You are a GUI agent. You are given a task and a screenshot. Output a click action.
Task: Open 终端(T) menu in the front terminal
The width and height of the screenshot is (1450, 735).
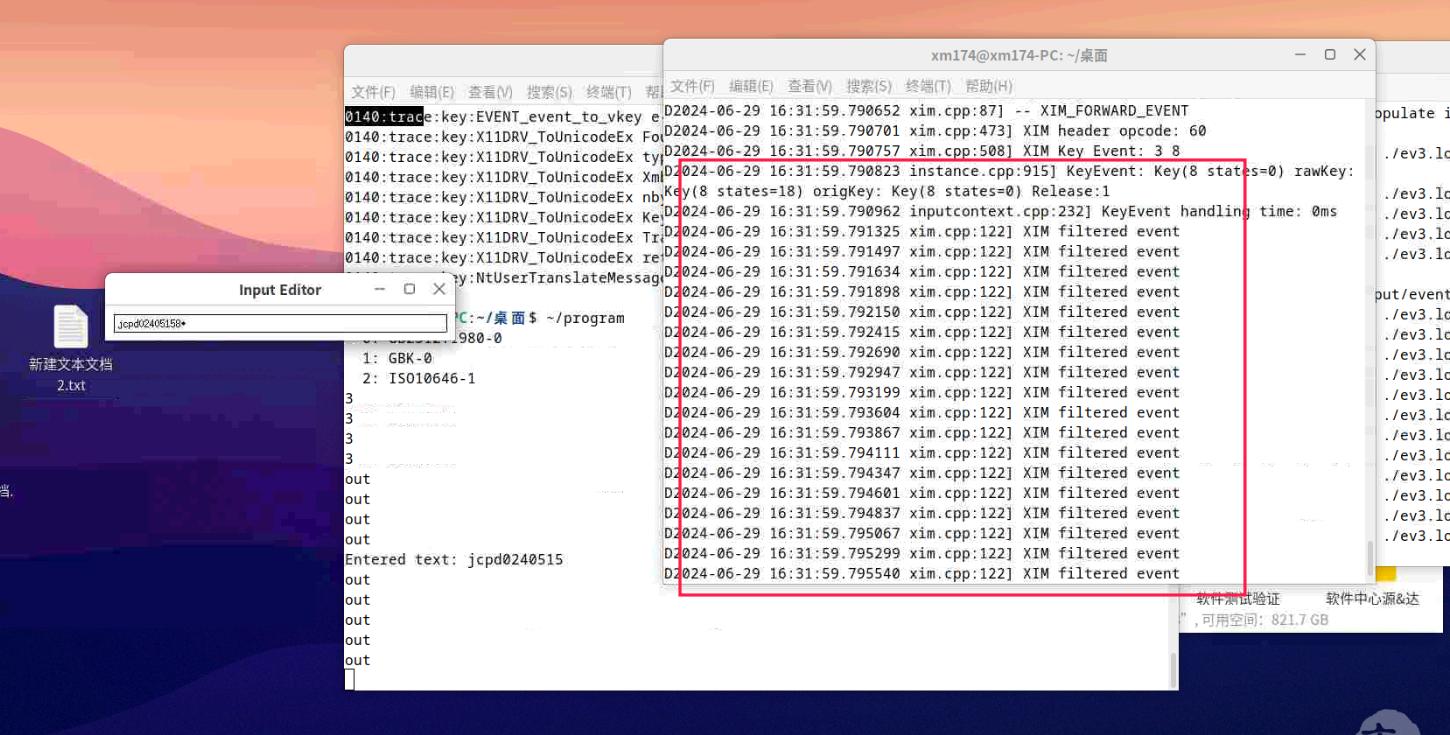pyautogui.click(x=928, y=86)
